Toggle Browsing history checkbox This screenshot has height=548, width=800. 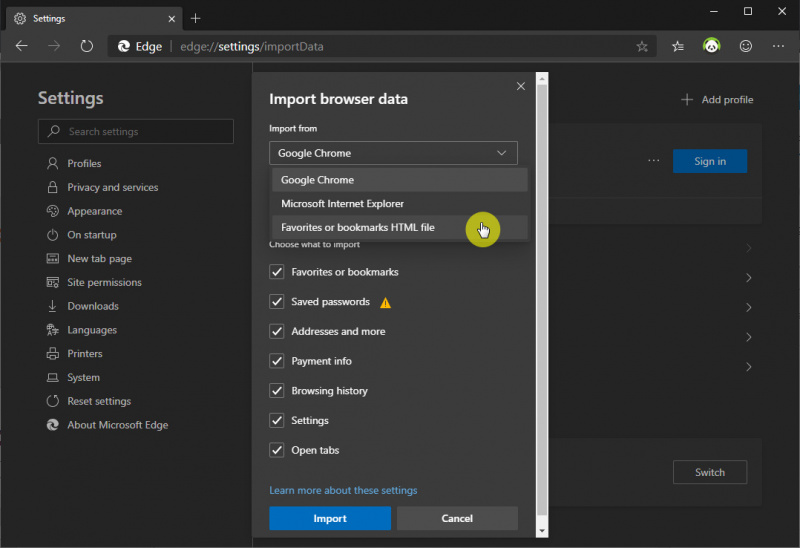[277, 390]
